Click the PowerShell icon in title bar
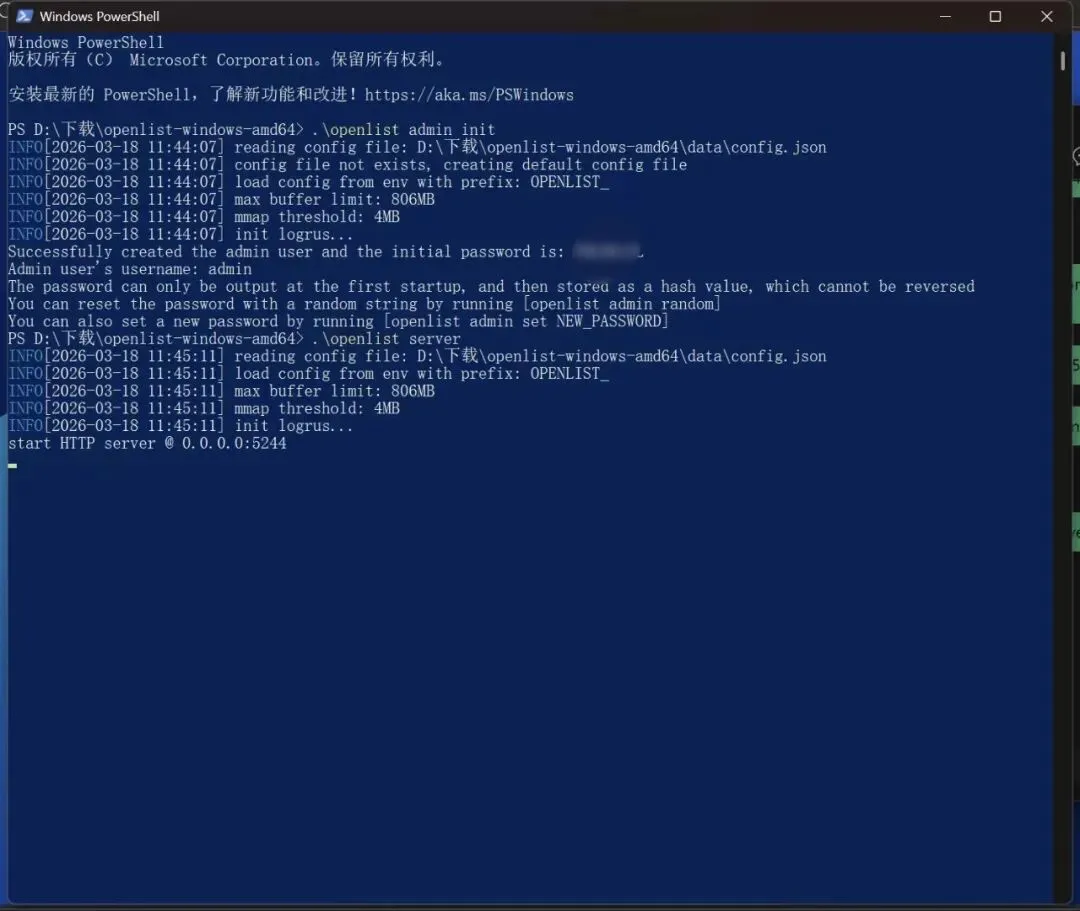This screenshot has width=1080, height=911. point(25,16)
